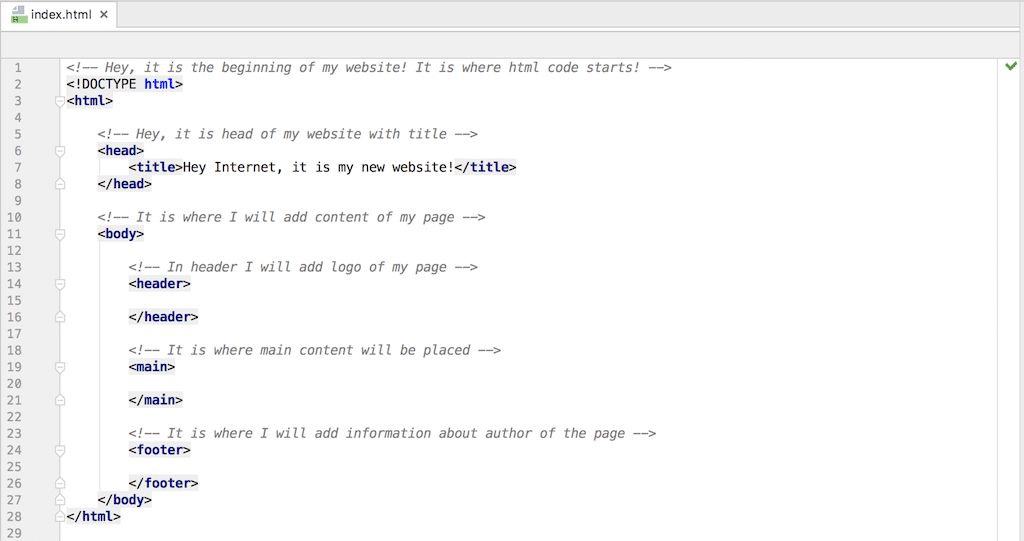Click the green checkmark inspection icon
1024x541 pixels.
pyautogui.click(x=1011, y=66)
